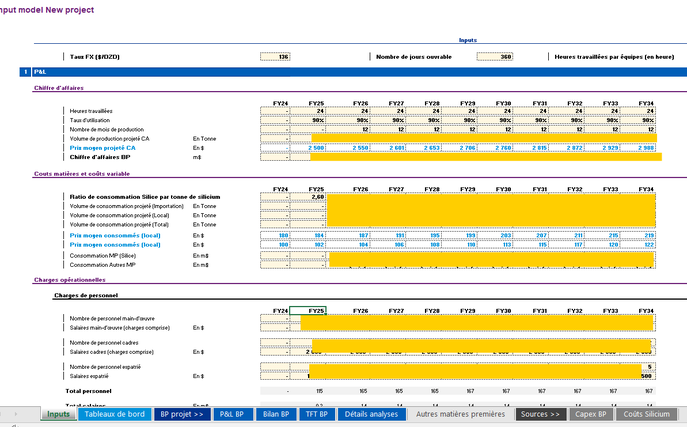The image size is (687, 427).
Task: Select the blue P&L section header row
Action: tap(343, 73)
